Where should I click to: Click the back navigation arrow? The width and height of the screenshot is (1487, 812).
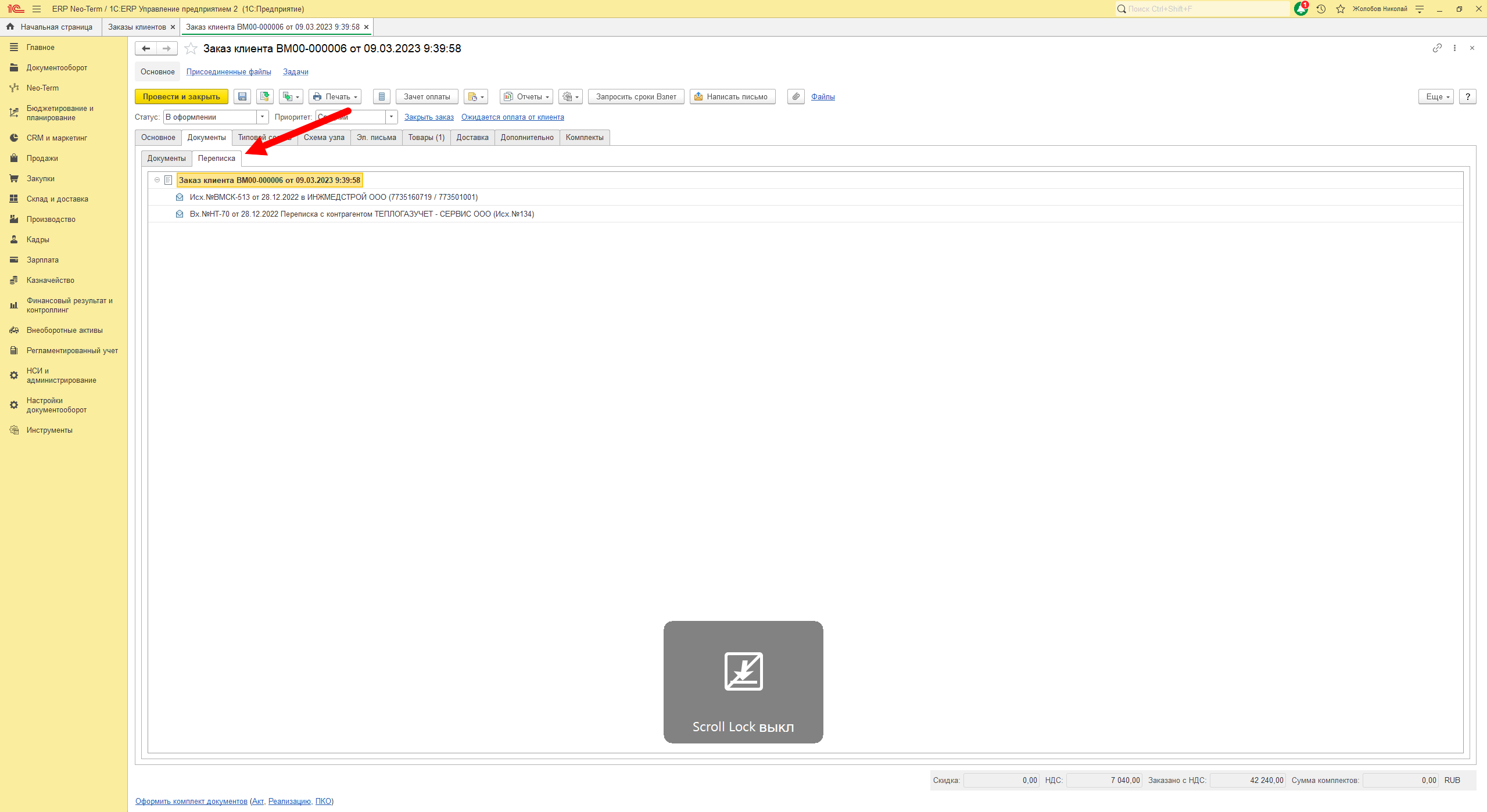[x=146, y=49]
